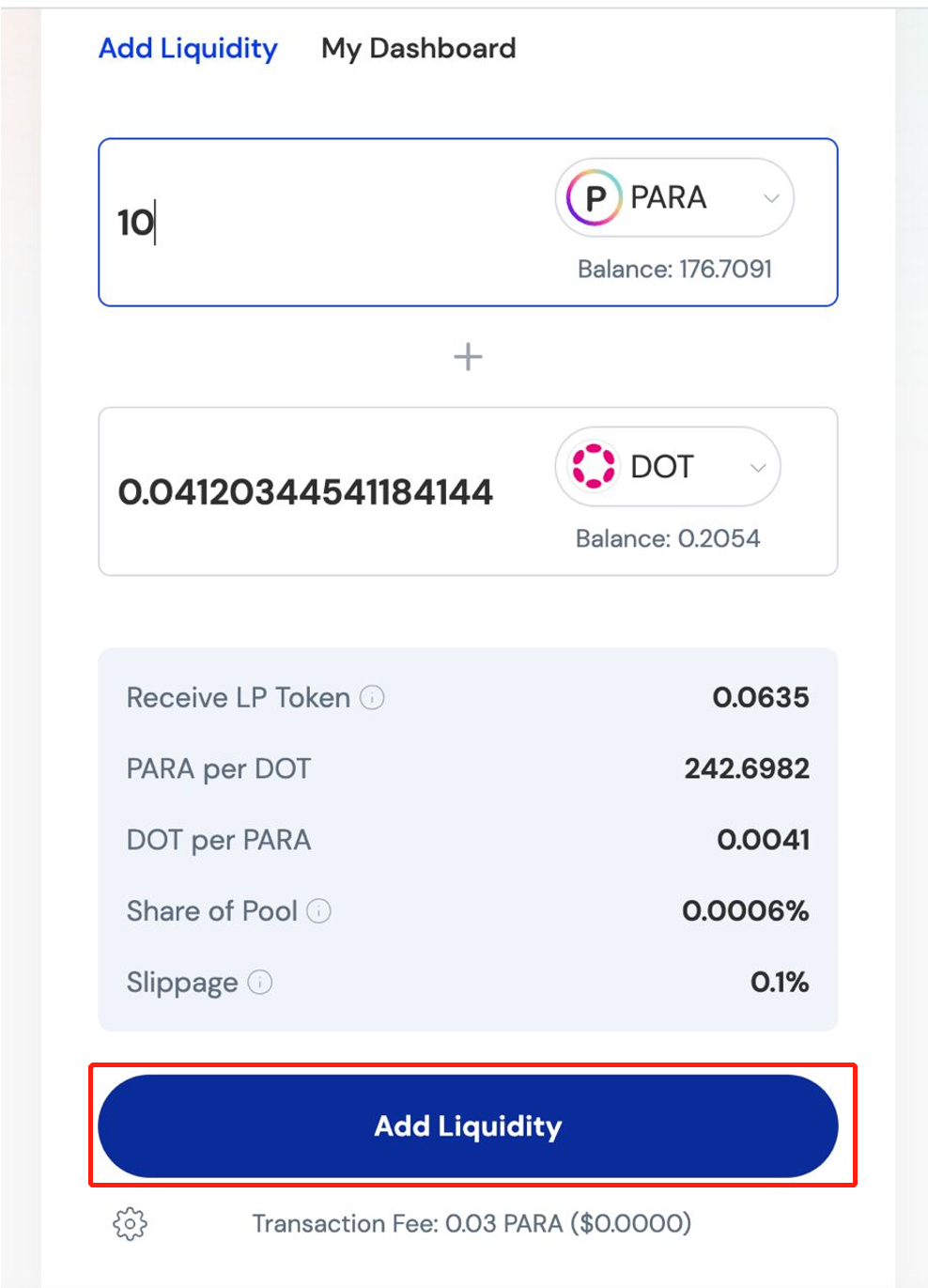
Task: Switch to the My Dashboard tab
Action: (419, 48)
